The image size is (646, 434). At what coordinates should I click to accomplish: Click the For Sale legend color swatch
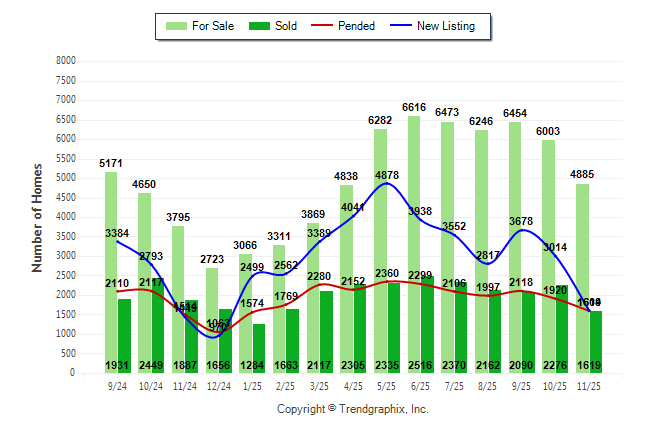pos(179,26)
